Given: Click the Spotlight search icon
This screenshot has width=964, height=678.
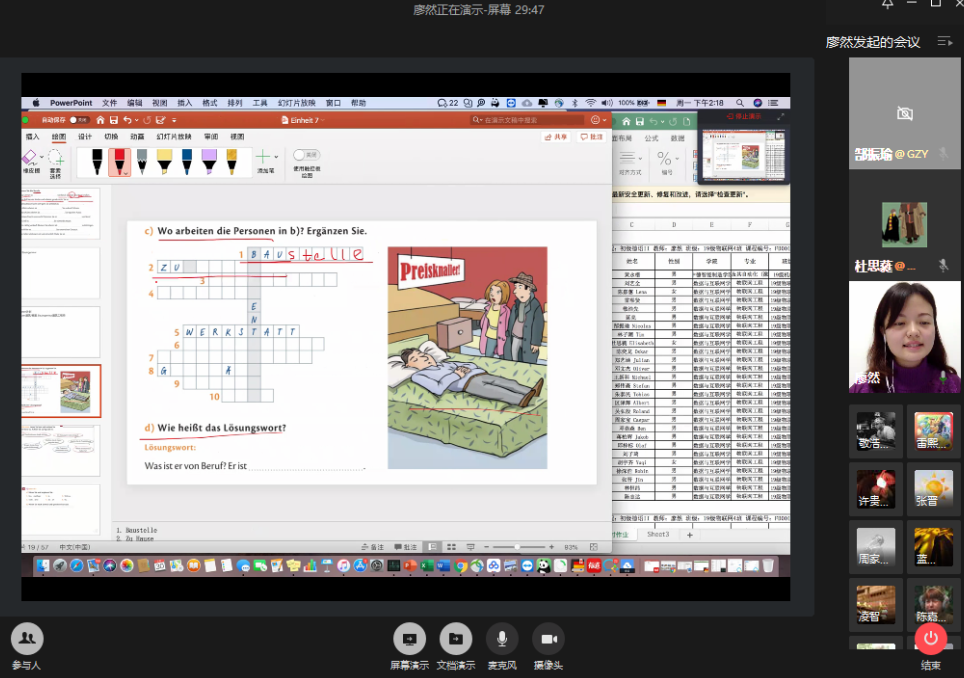Looking at the screenshot, I should pos(740,103).
